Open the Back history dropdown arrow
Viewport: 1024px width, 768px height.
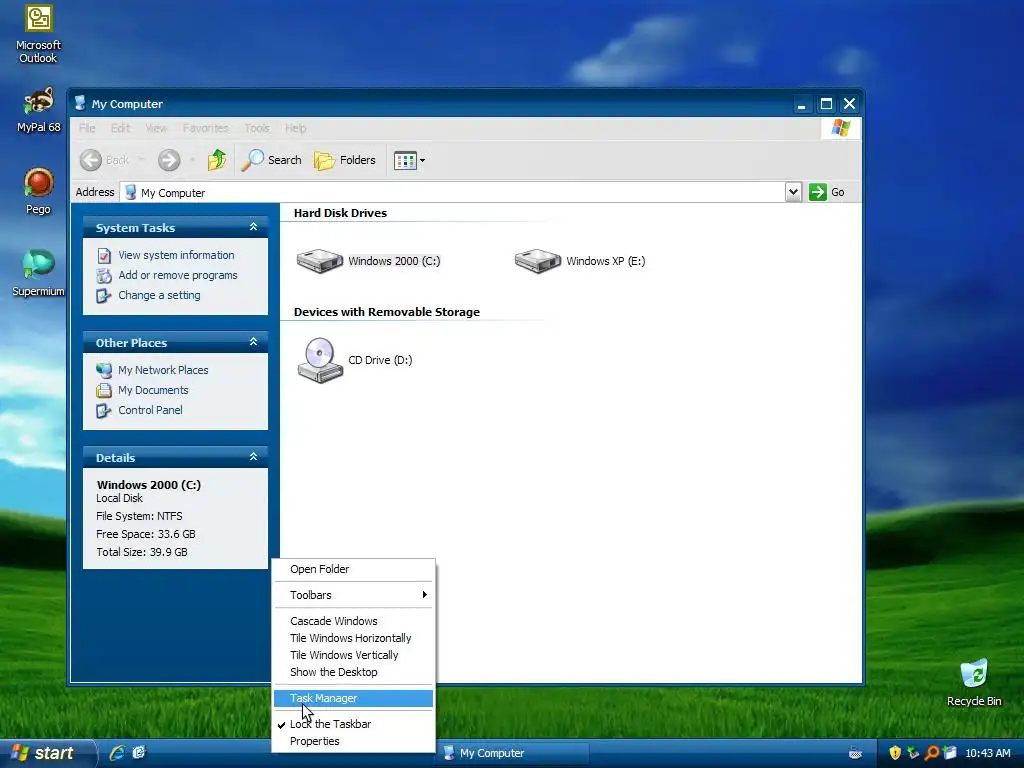pos(140,160)
